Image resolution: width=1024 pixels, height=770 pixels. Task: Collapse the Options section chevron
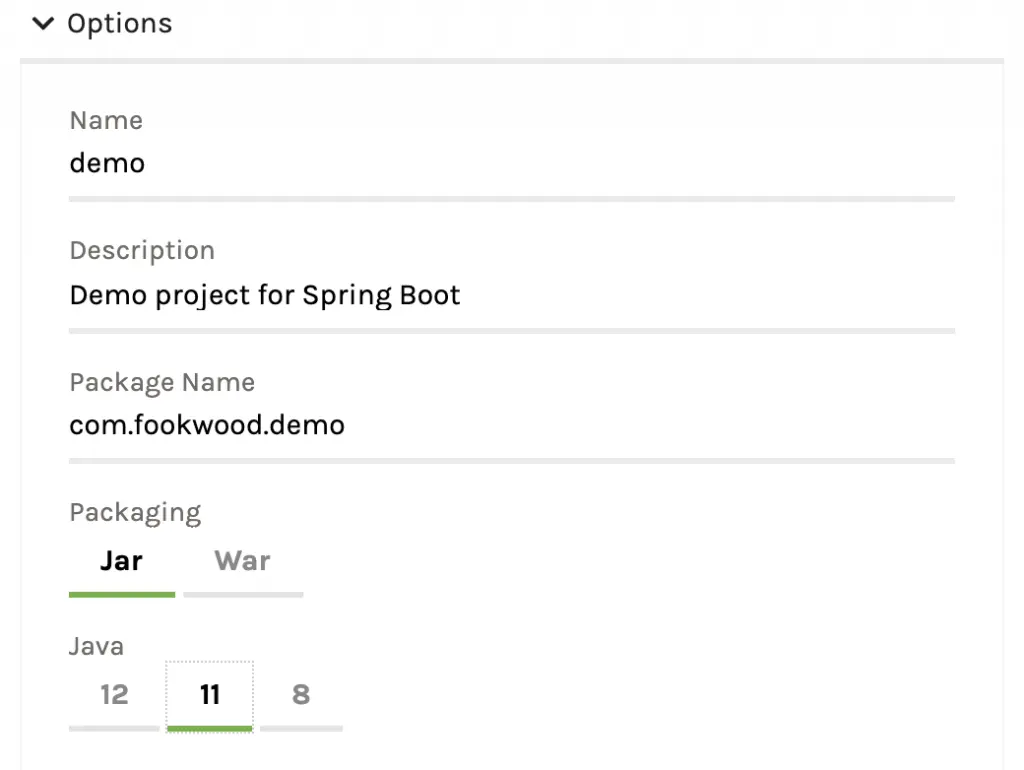pos(43,24)
